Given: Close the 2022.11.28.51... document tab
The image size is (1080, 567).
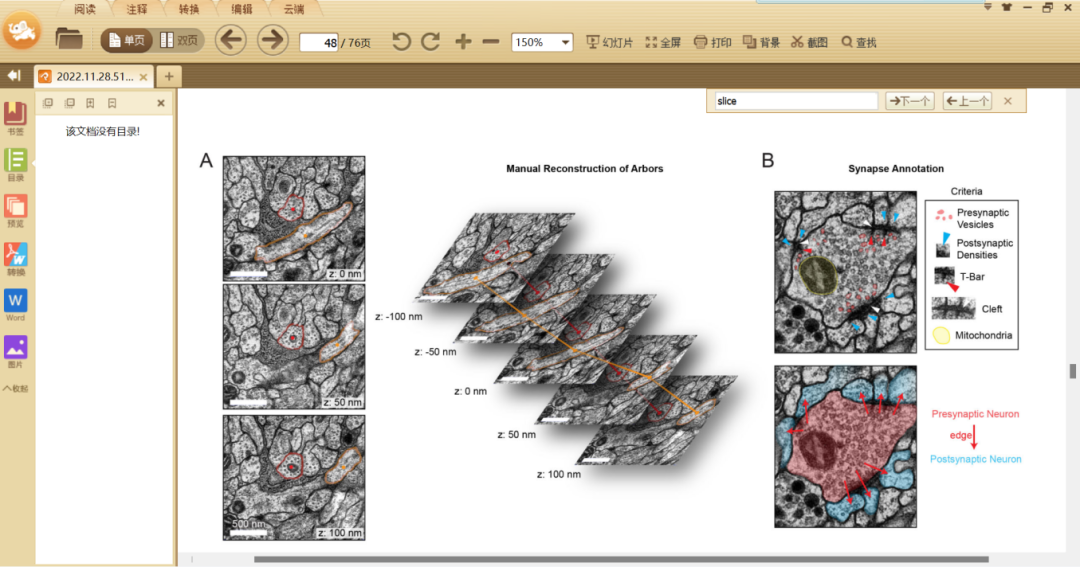Looking at the screenshot, I should 143,77.
